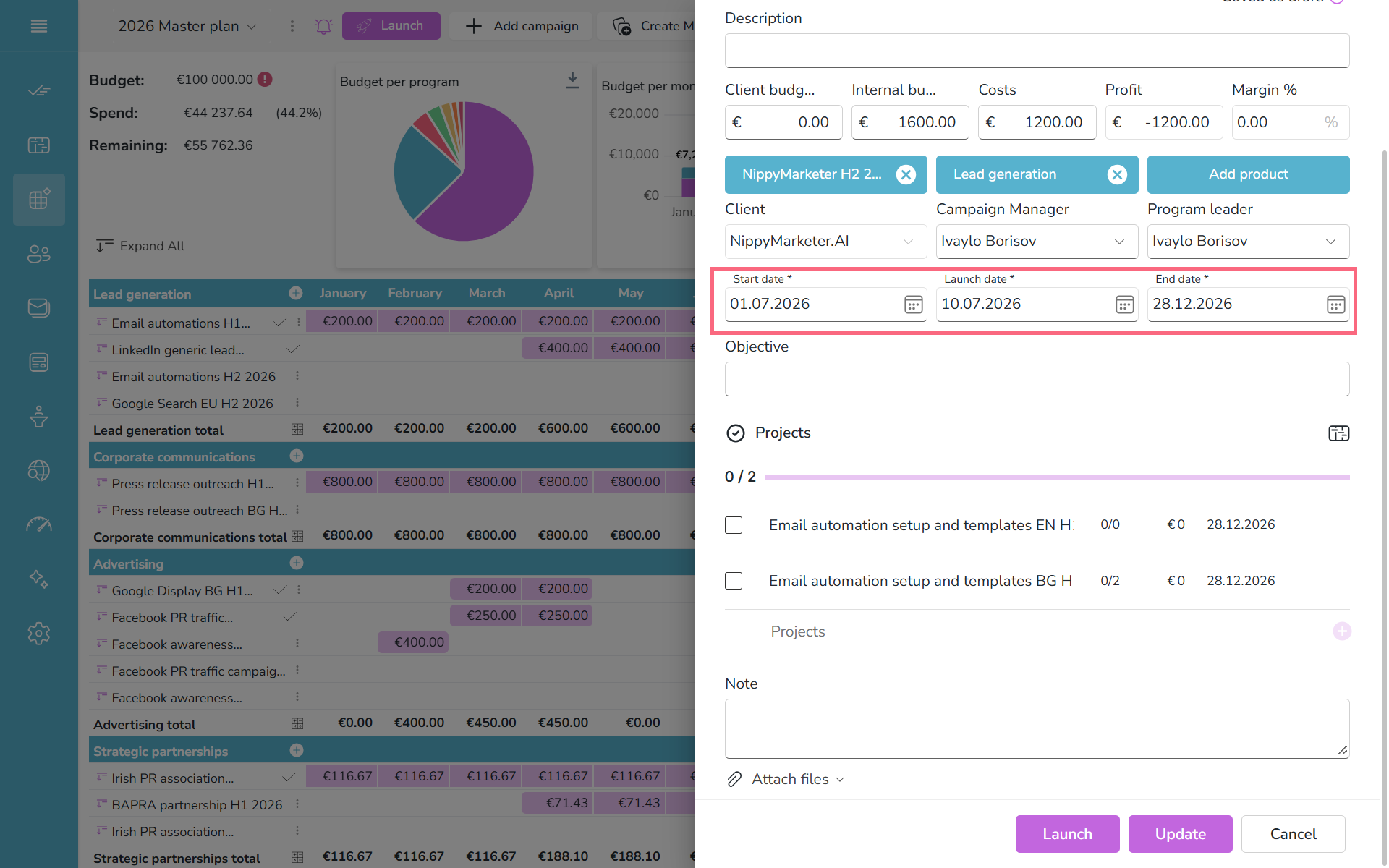This screenshot has height=868, width=1389.
Task: Click the Note text area
Action: tap(1037, 728)
